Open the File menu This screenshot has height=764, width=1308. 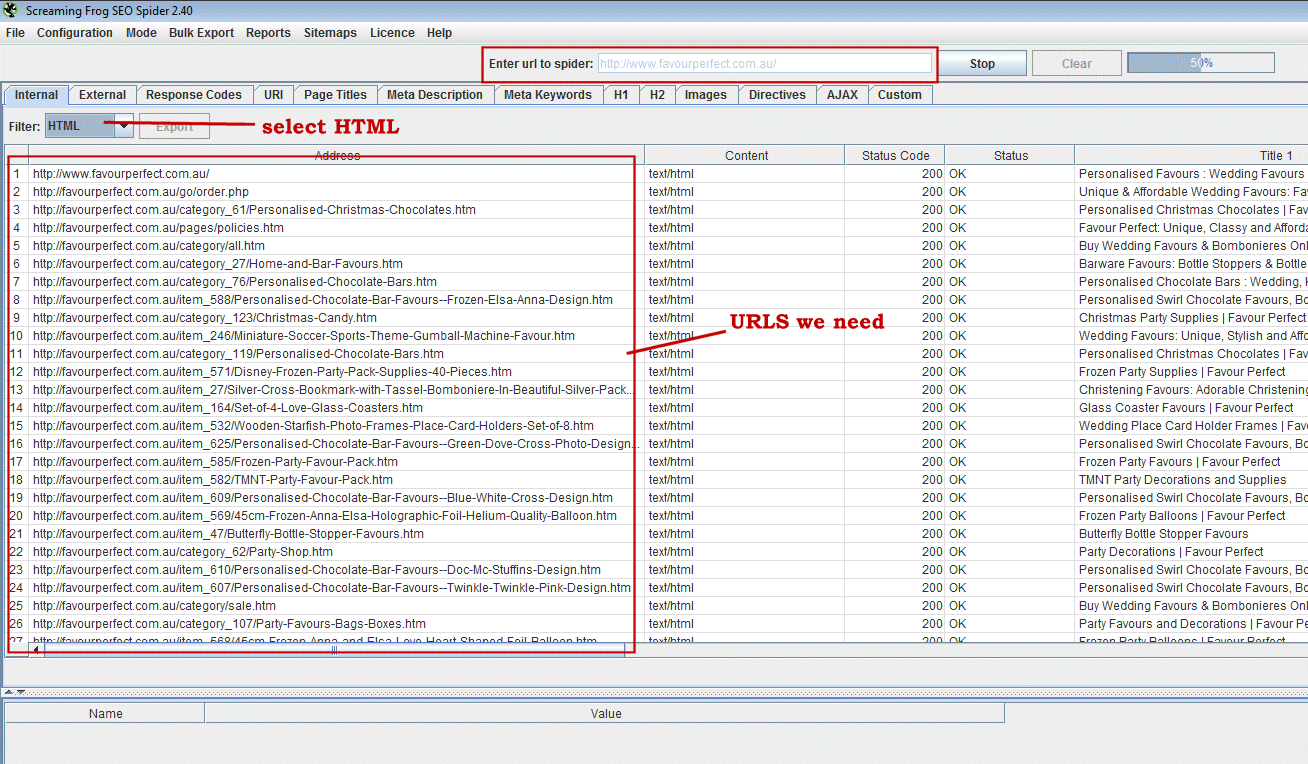coord(15,33)
